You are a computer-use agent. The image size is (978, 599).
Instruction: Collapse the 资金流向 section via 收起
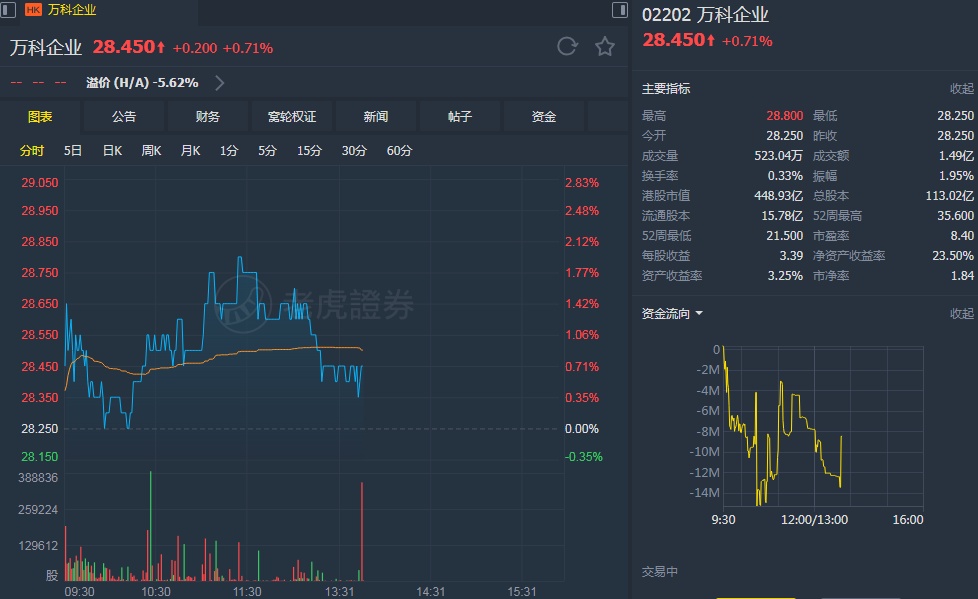961,314
